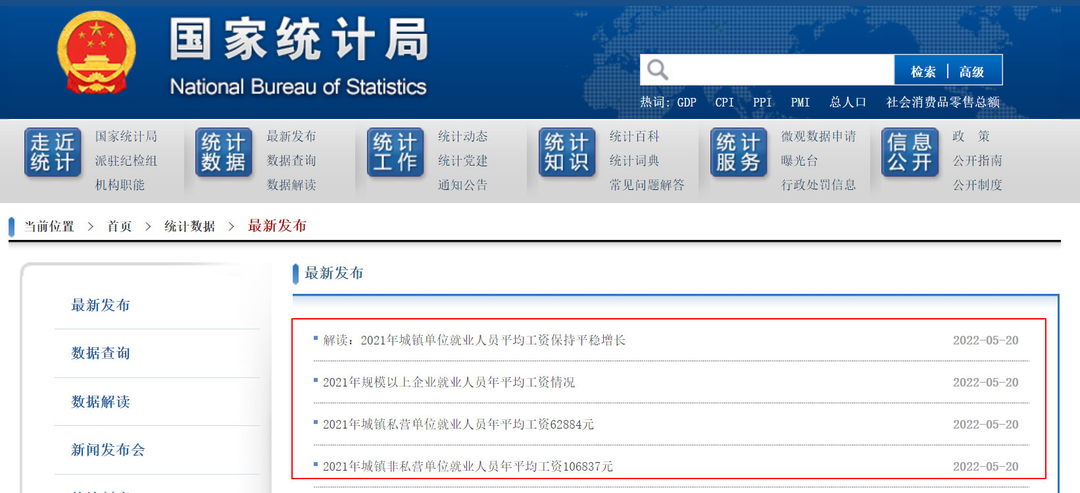Open the 统计知识 navigation tile
This screenshot has width=1080, height=493.
[566, 153]
